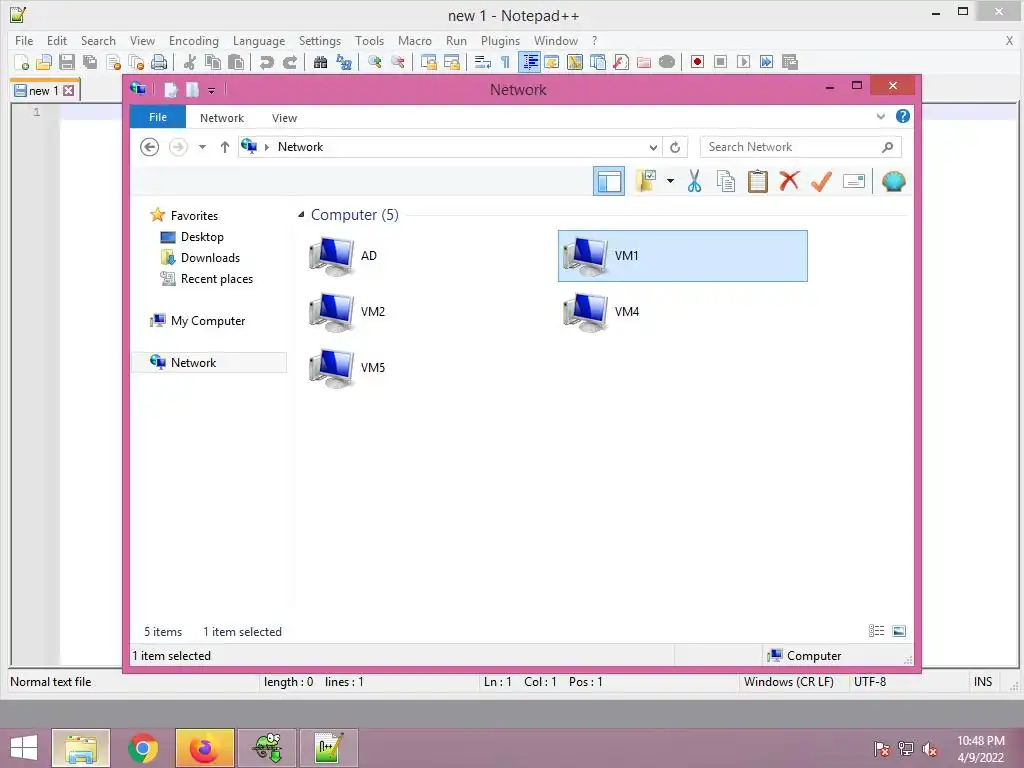Click Rename icon in Network window toolbar
The height and width of the screenshot is (768, 1024).
pyautogui.click(x=854, y=181)
